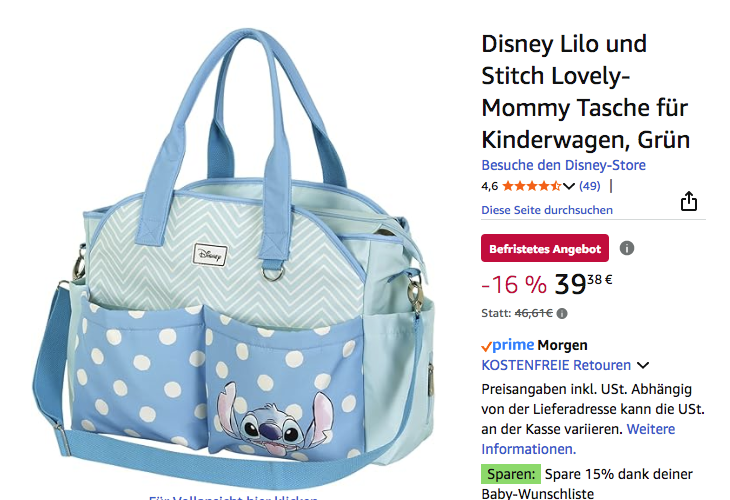Image resolution: width=730 pixels, height=500 pixels.
Task: Click info icon next to Befristetes Angebot
Action: 627,248
